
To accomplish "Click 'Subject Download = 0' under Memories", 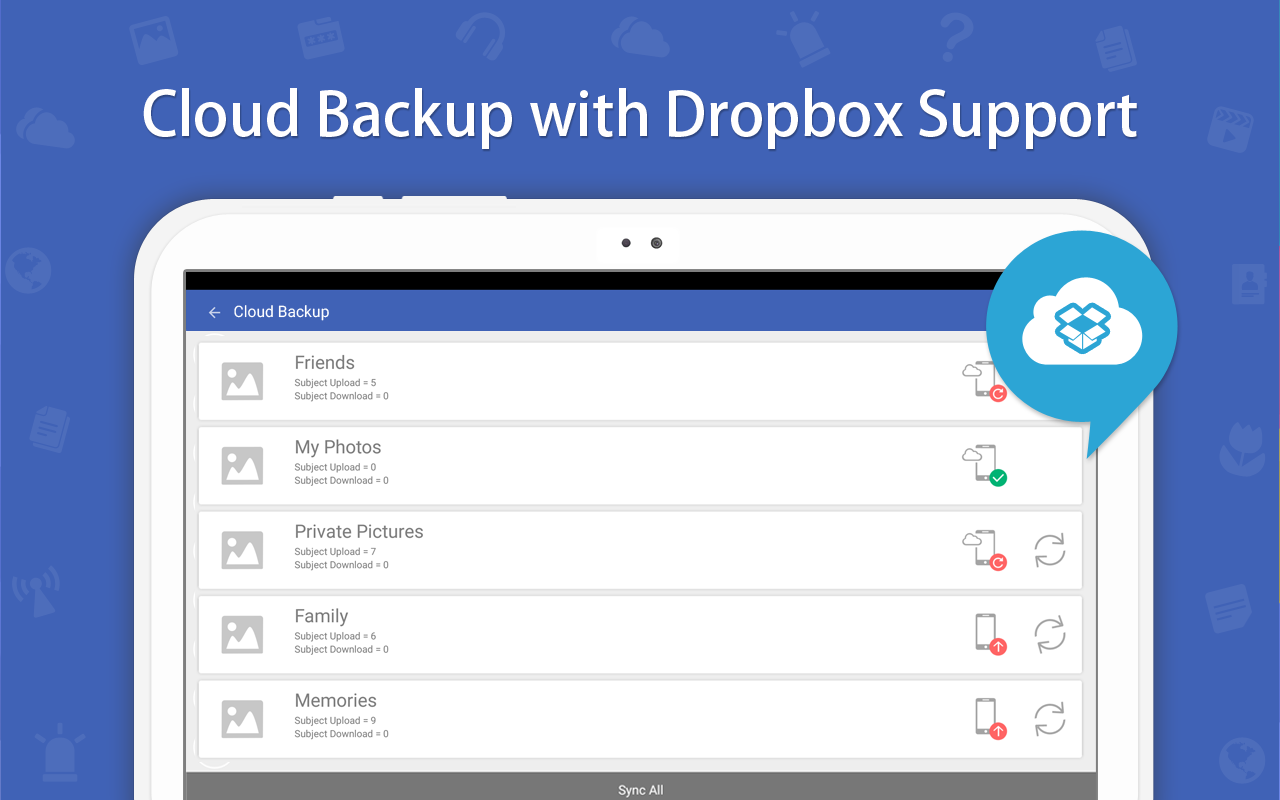I will (341, 734).
